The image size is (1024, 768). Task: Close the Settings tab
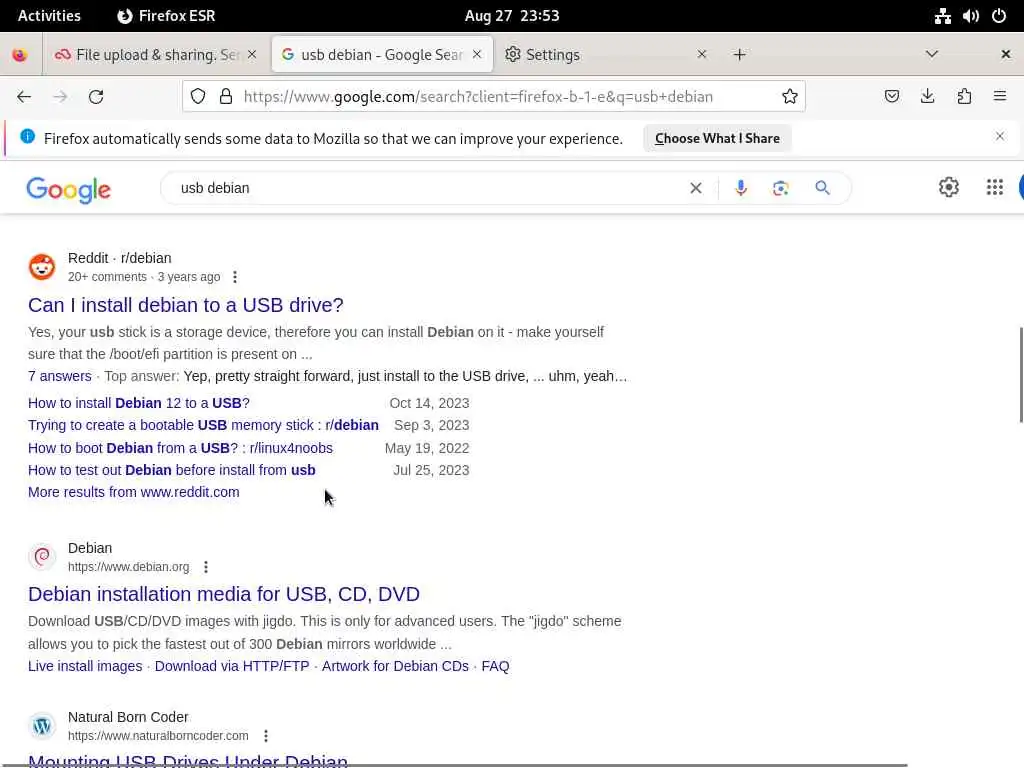(702, 54)
